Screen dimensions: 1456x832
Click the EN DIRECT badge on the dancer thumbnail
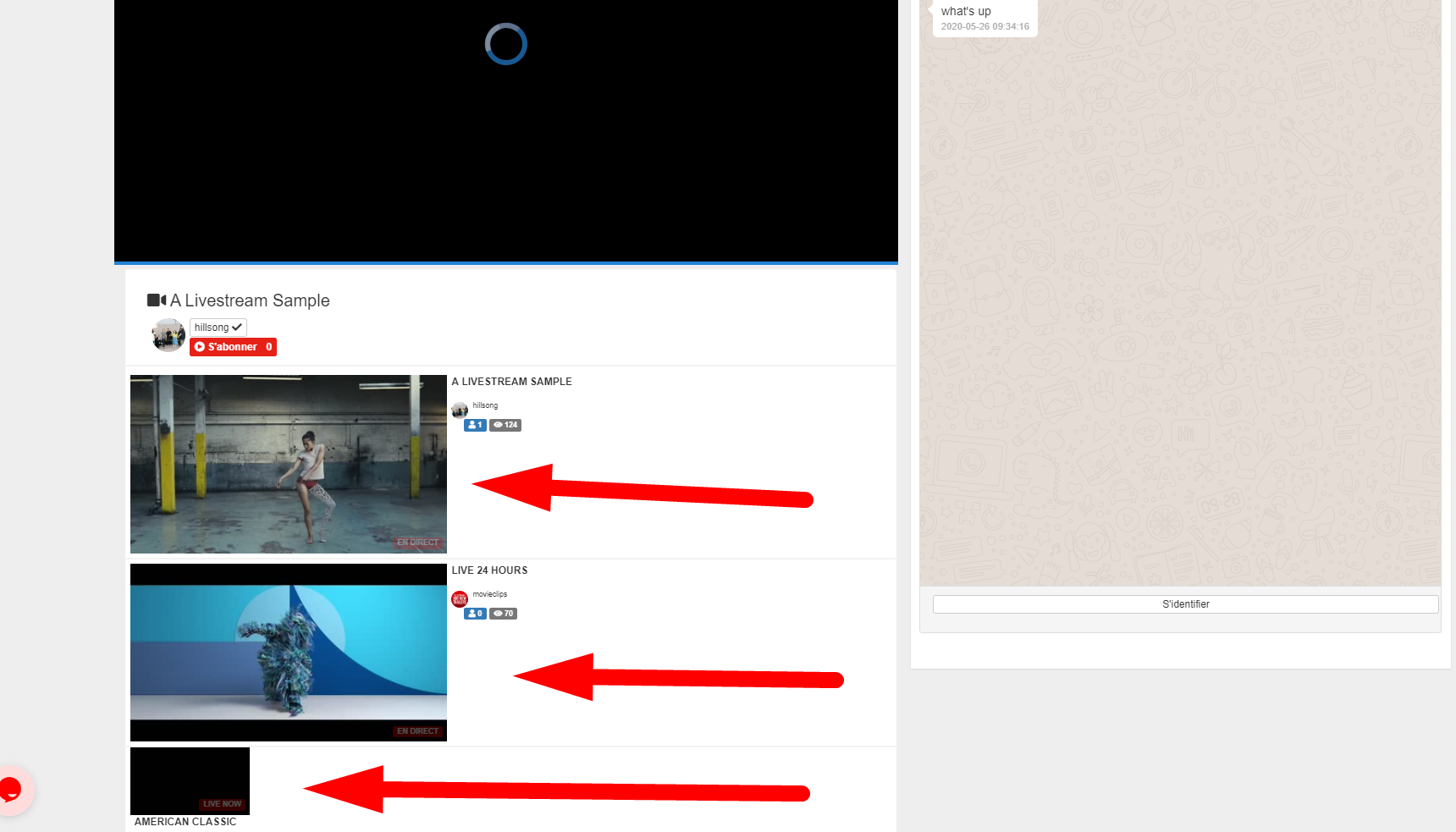click(x=417, y=543)
